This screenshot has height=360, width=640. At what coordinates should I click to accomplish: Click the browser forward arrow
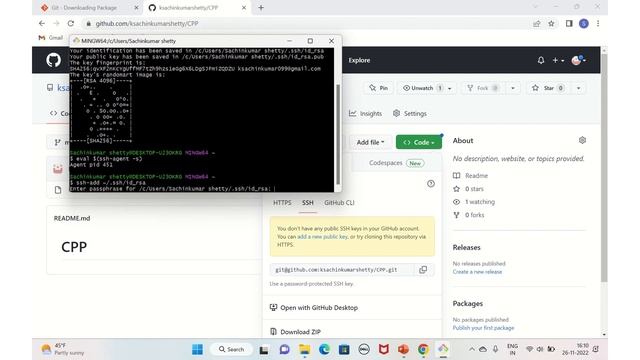pos(56,24)
